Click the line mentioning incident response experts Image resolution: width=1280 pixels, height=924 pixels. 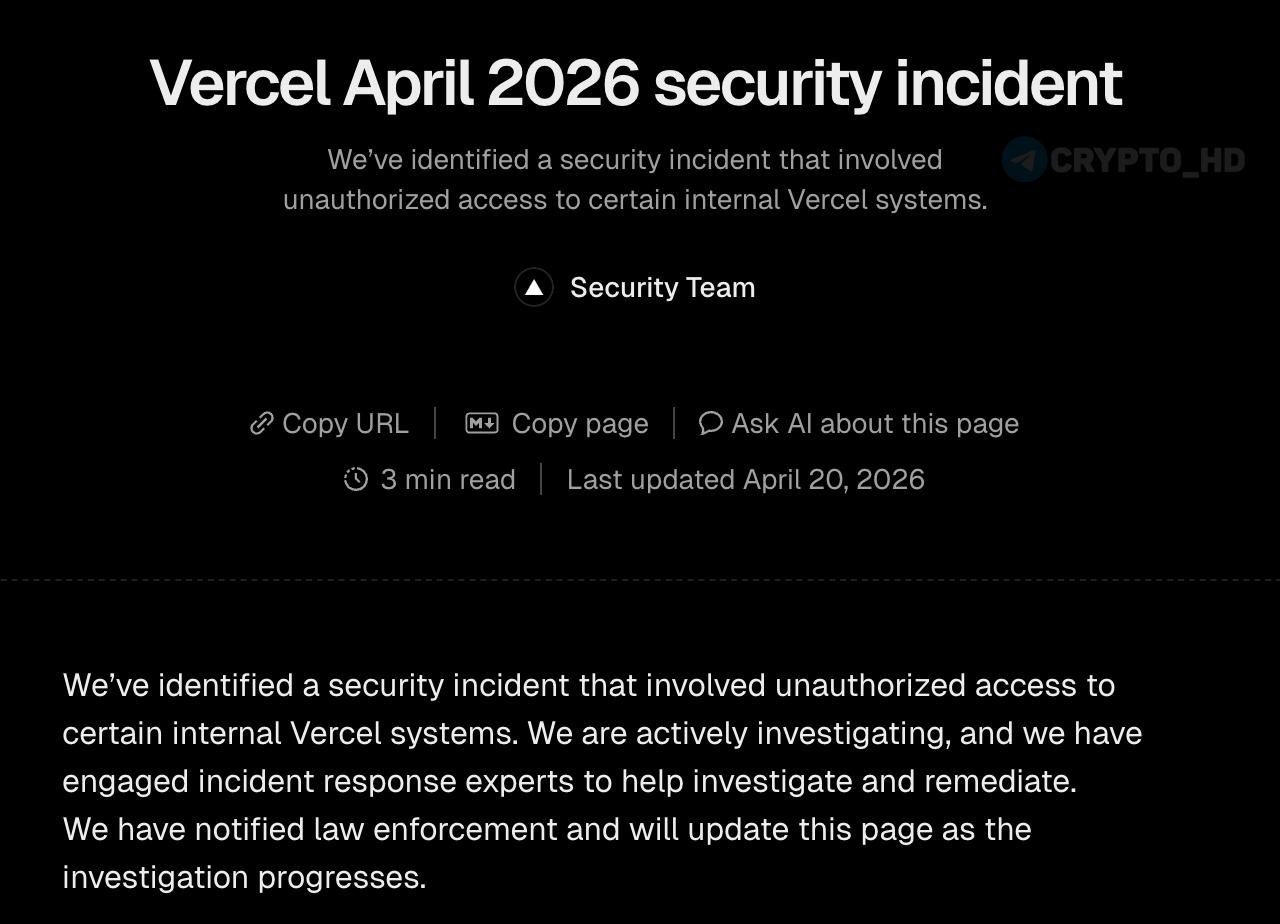[x=568, y=781]
